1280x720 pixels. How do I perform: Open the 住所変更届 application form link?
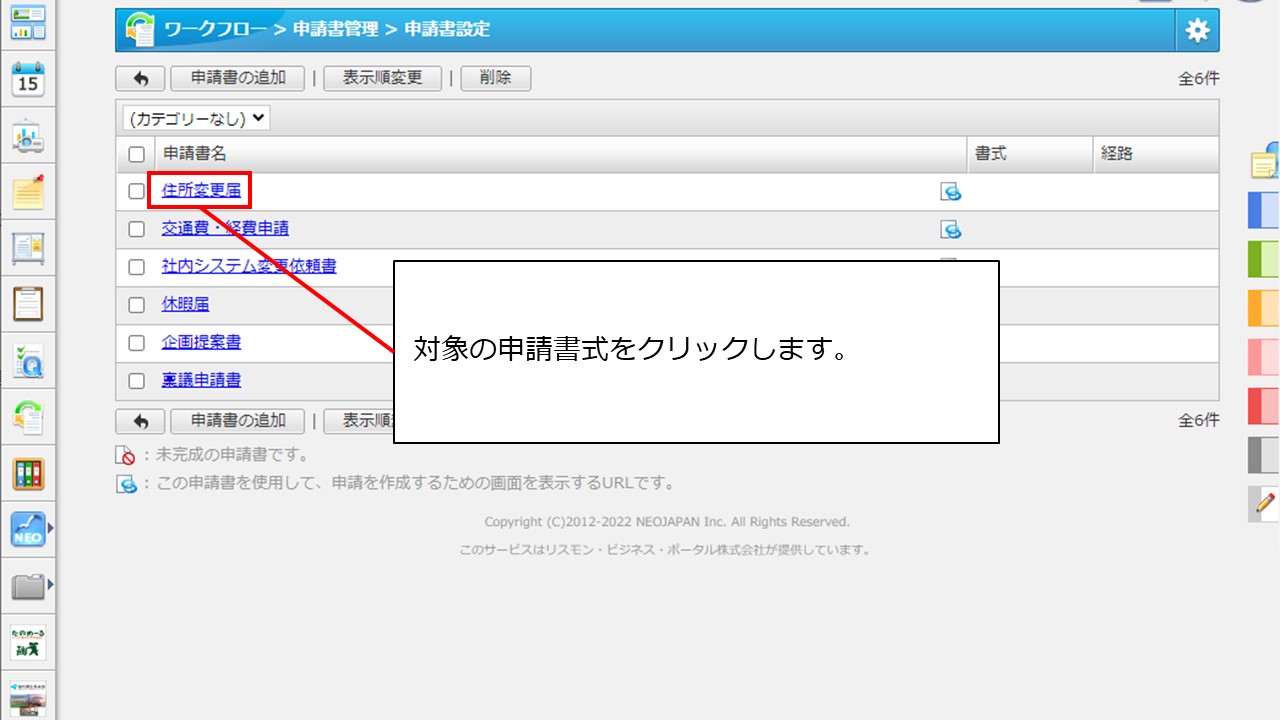[x=201, y=191]
